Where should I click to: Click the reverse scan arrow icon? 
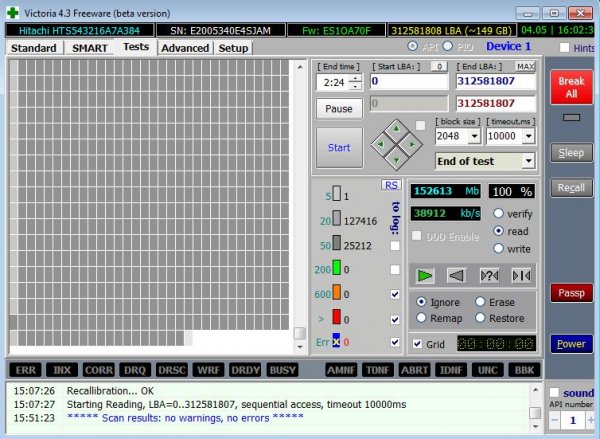tap(456, 275)
